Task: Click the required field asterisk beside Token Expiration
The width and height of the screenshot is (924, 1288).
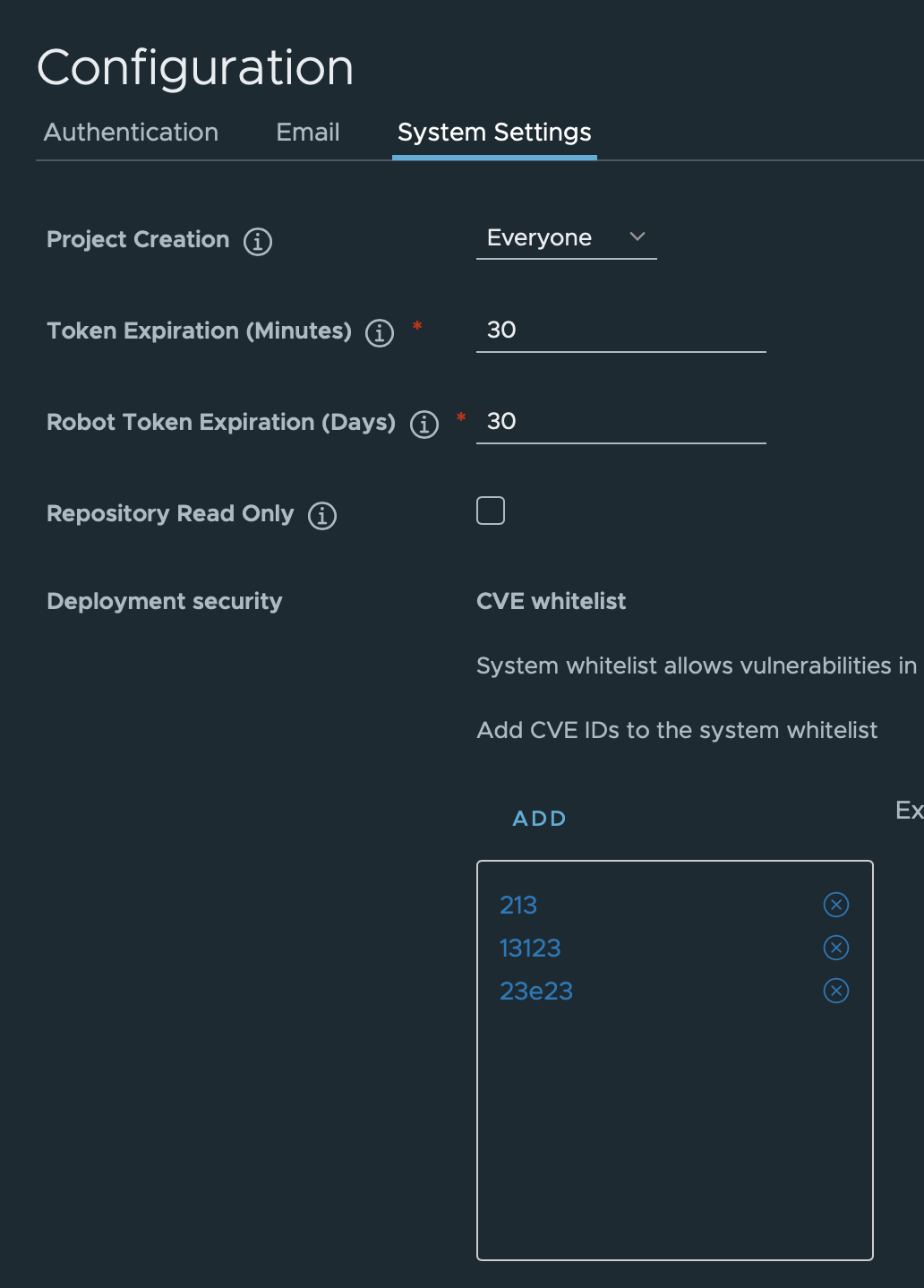Action: pyautogui.click(x=416, y=327)
